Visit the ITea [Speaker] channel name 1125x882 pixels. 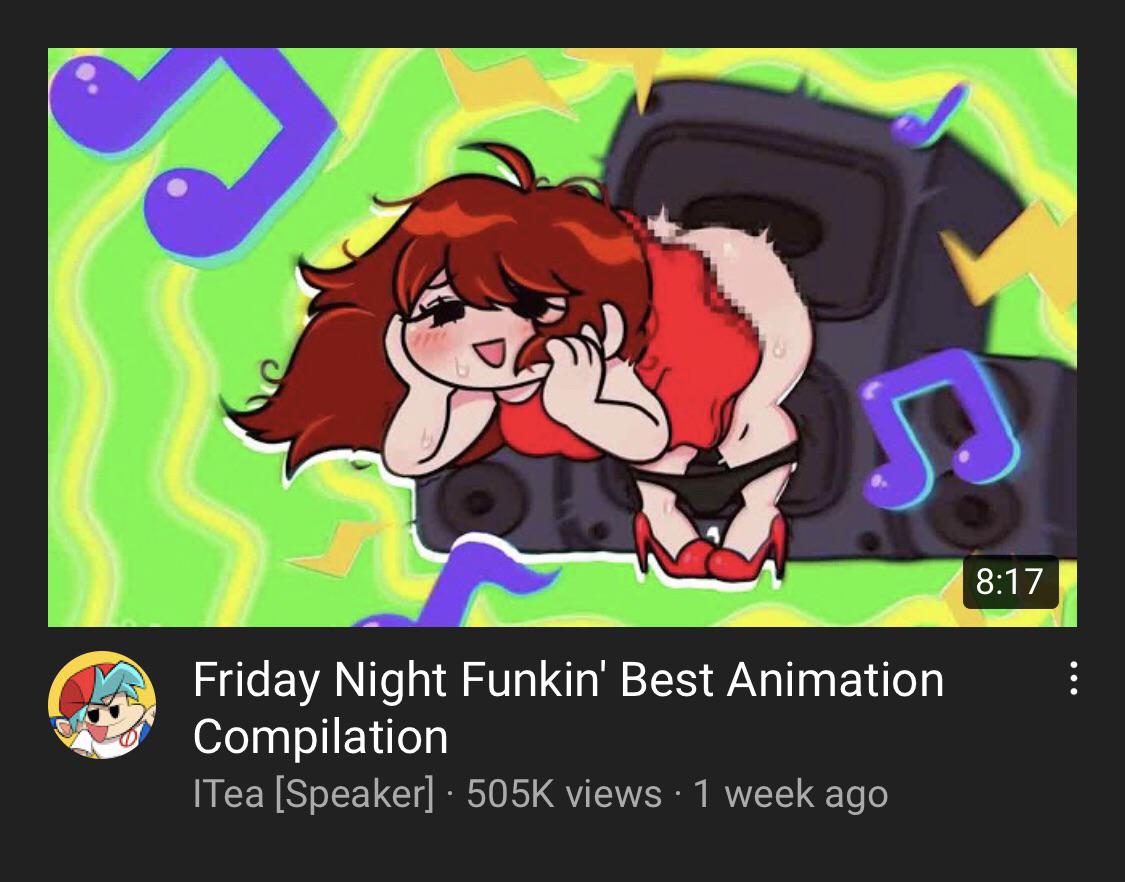314,794
